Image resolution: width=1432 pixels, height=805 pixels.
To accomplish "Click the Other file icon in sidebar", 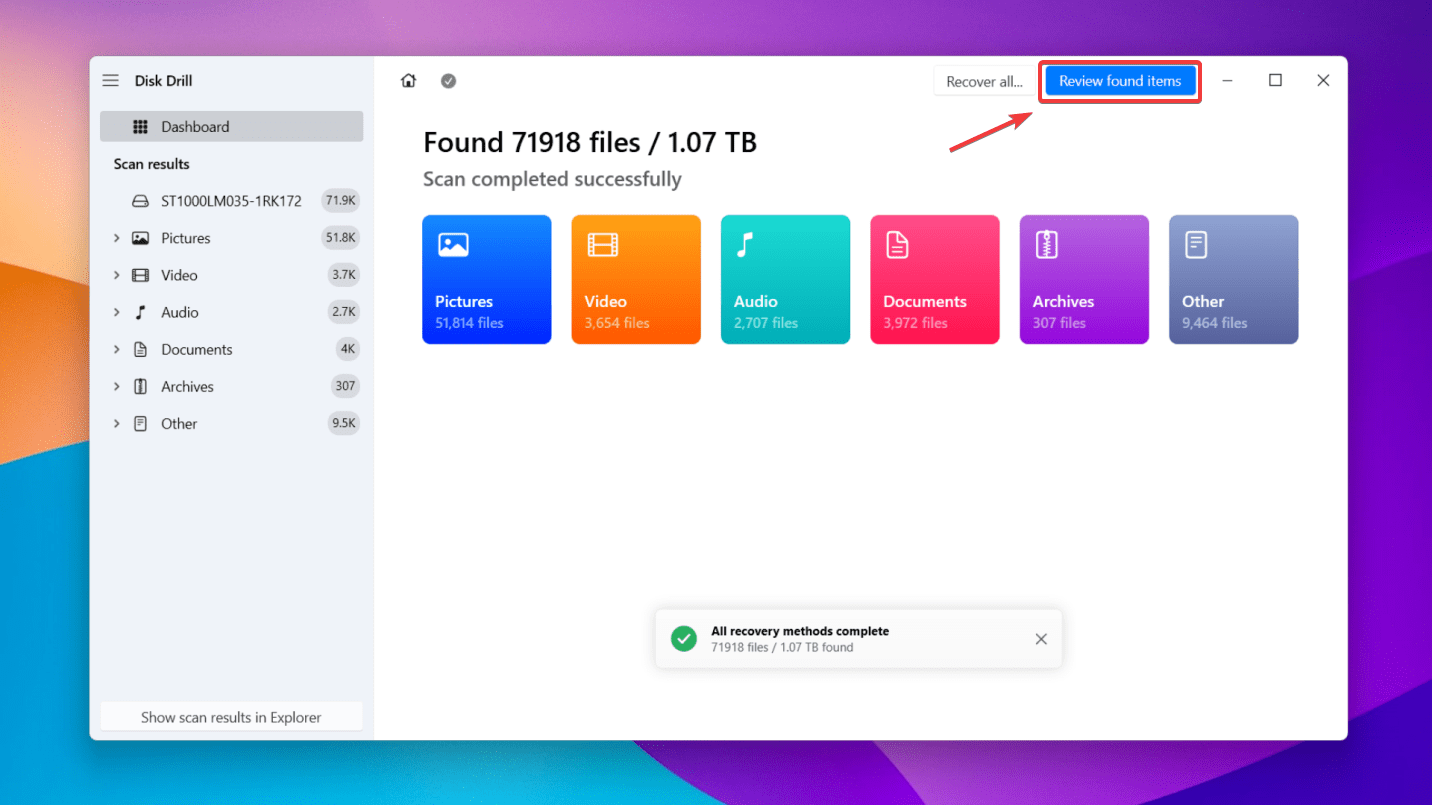I will pyautogui.click(x=141, y=423).
